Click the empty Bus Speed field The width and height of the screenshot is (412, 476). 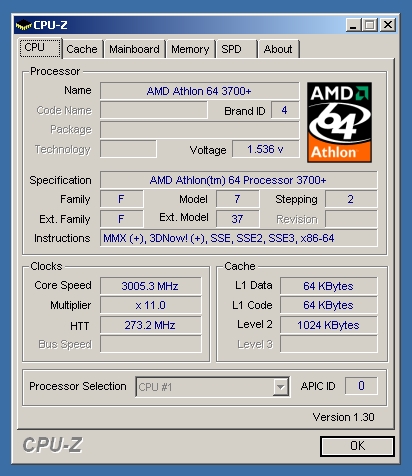tap(151, 344)
